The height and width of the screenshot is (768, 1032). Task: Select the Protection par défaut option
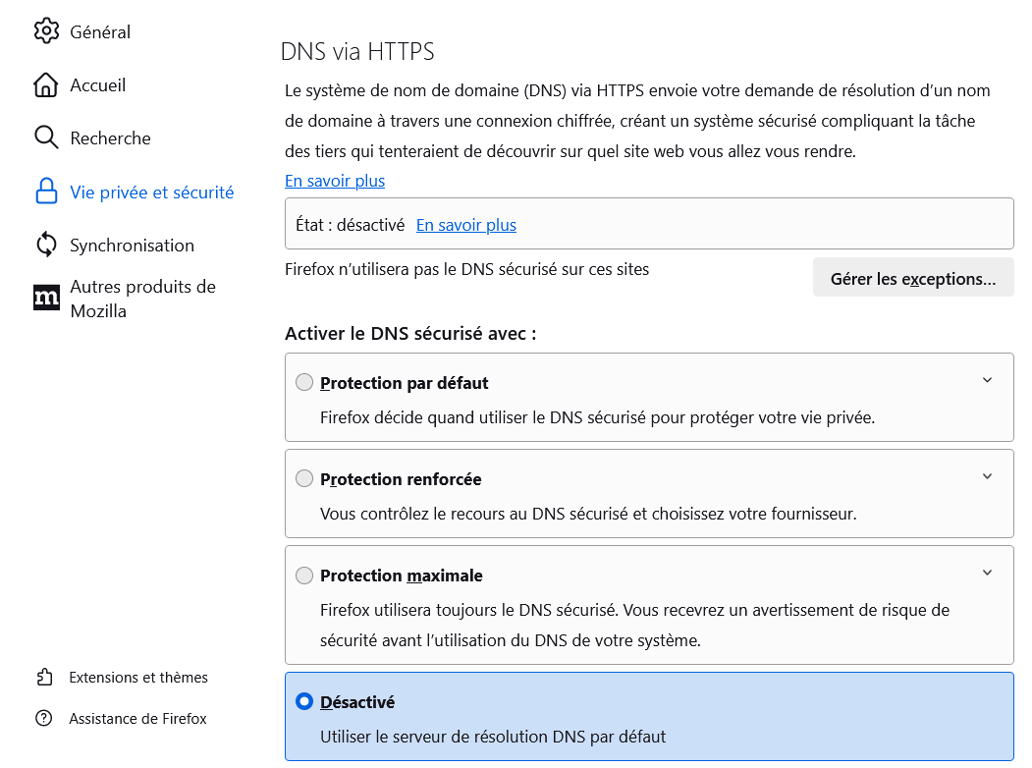click(304, 381)
